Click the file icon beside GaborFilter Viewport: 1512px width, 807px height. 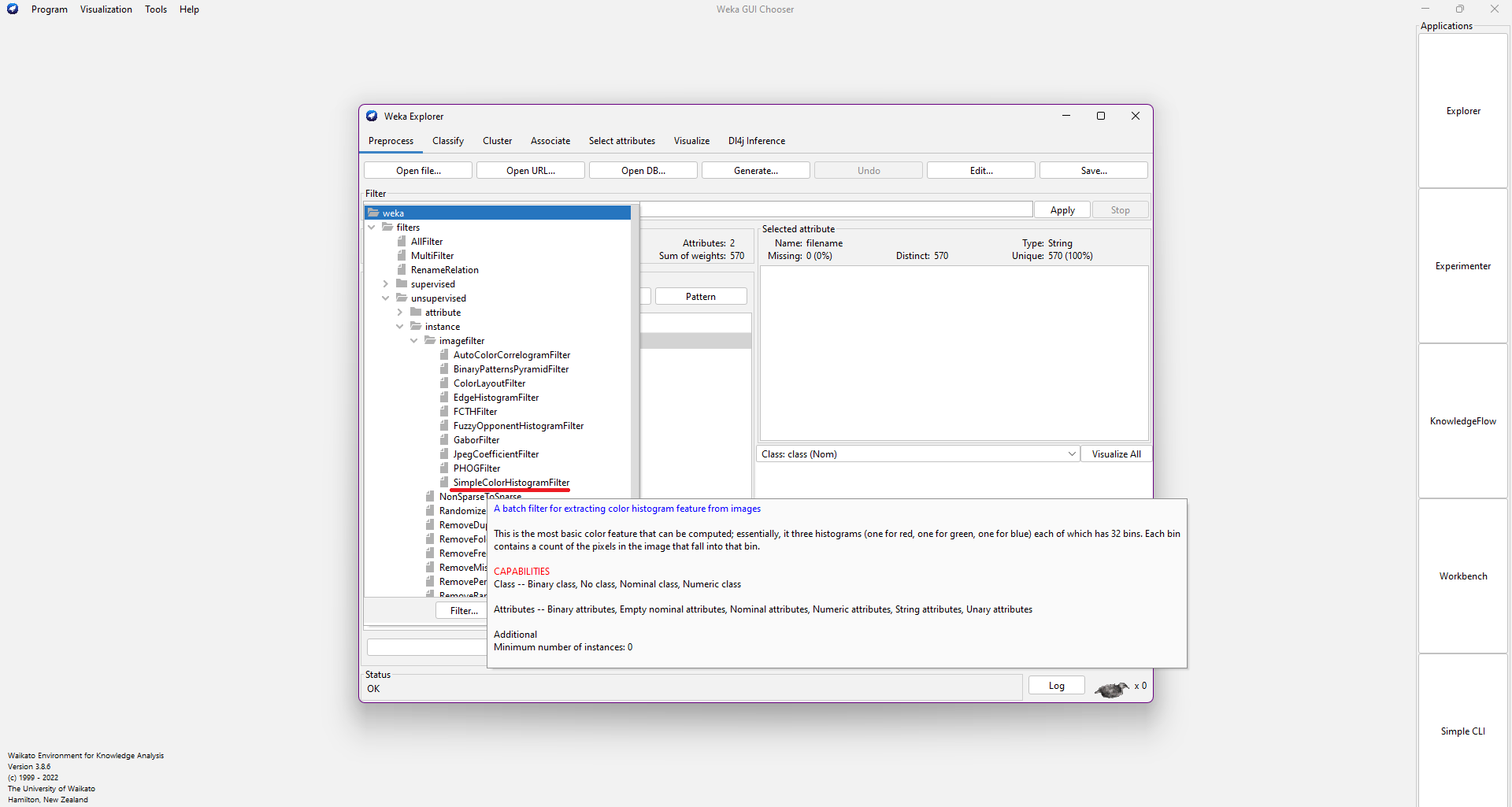444,440
